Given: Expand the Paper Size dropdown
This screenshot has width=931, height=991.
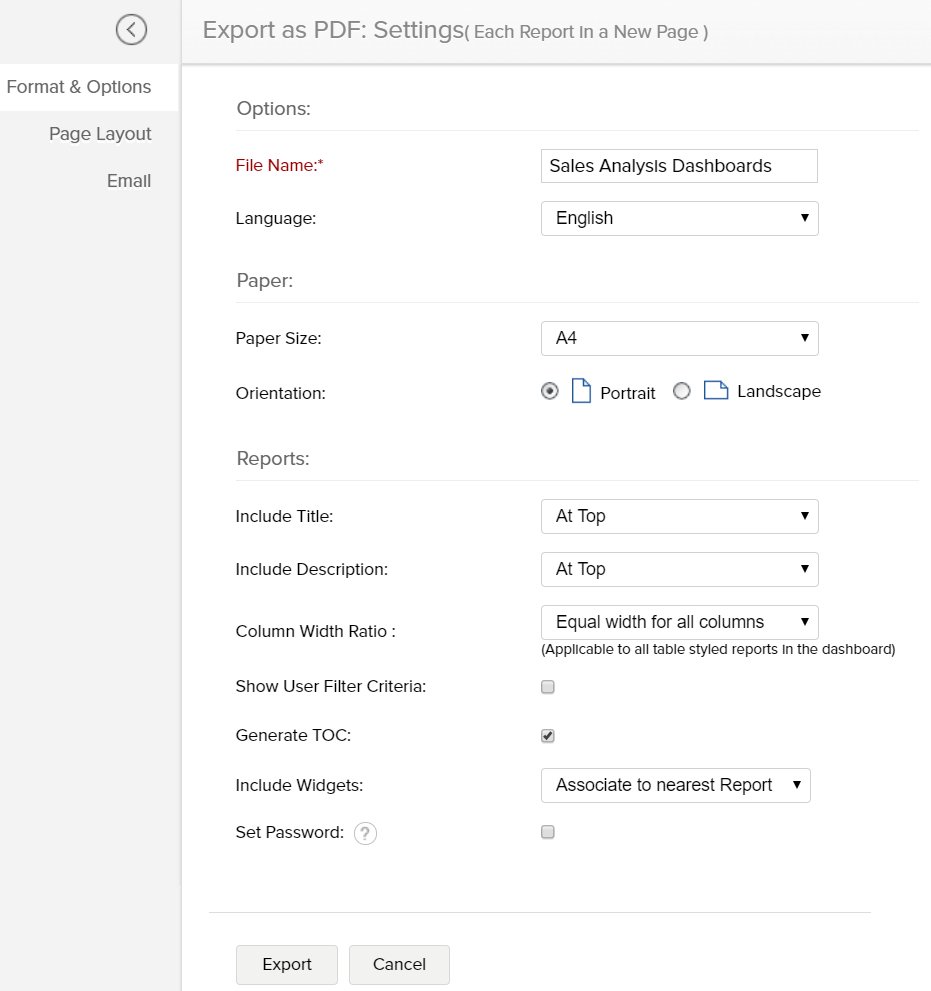Looking at the screenshot, I should (679, 338).
